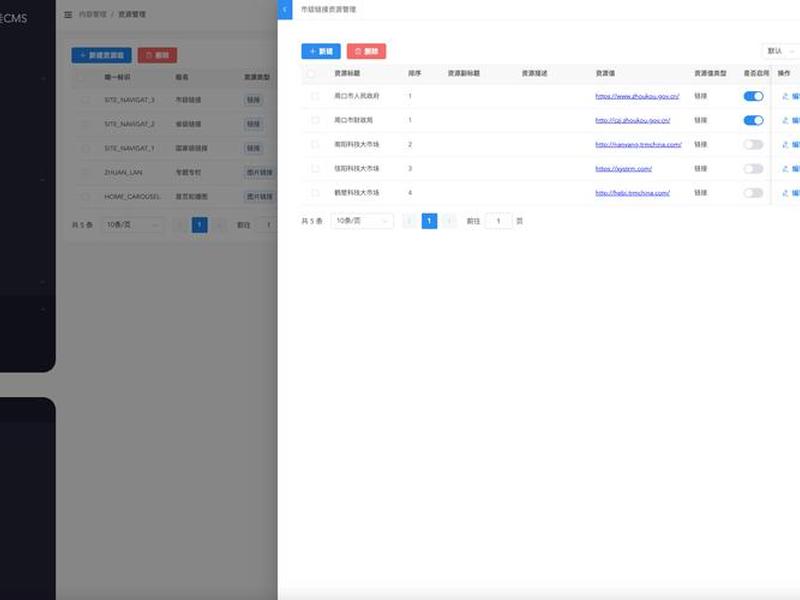Tick the select-all checkbox in drawer table header
800x600 pixels.
pos(311,74)
